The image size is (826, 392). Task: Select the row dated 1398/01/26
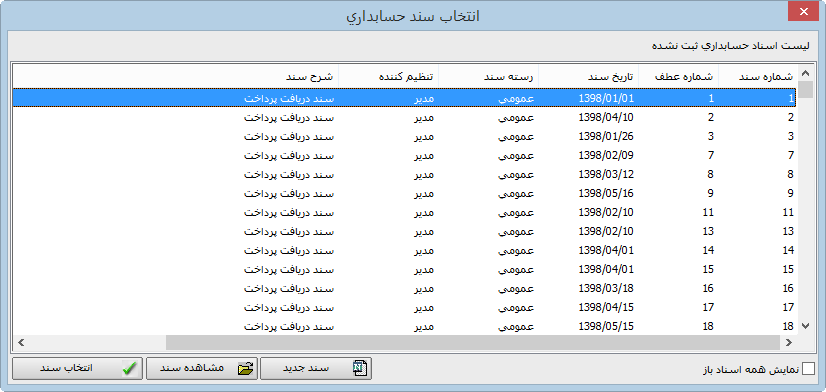click(x=405, y=136)
